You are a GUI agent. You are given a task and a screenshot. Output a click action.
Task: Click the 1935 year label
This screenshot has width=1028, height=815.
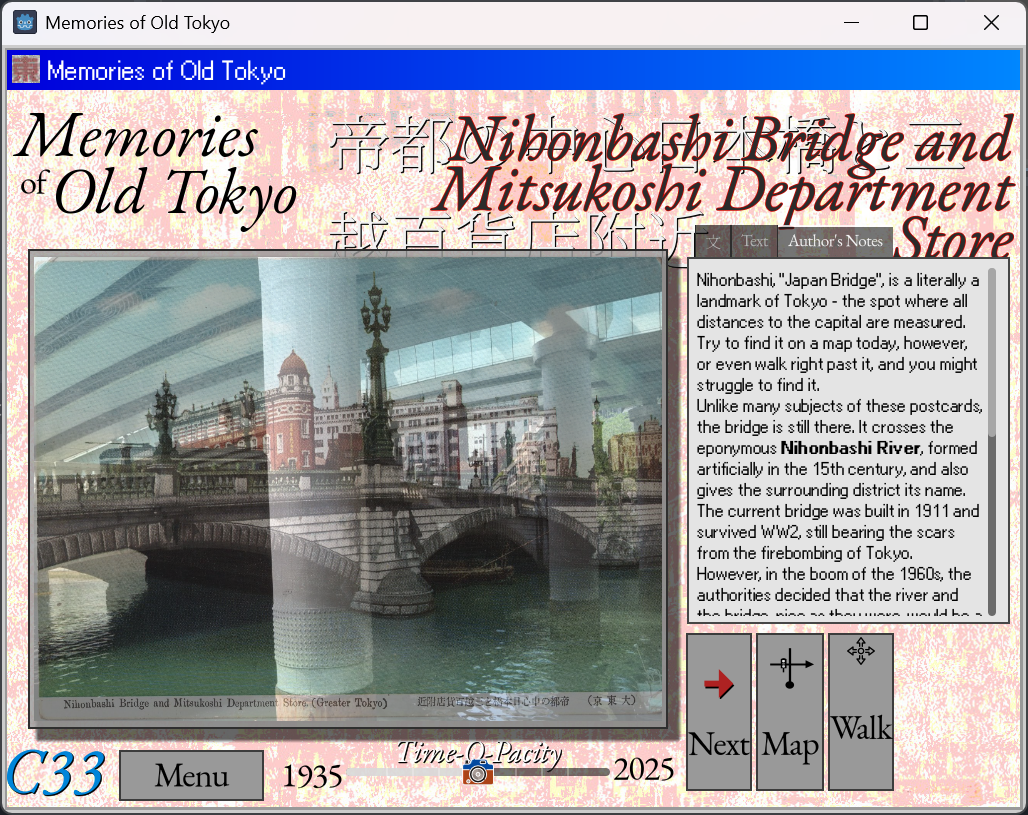point(312,776)
